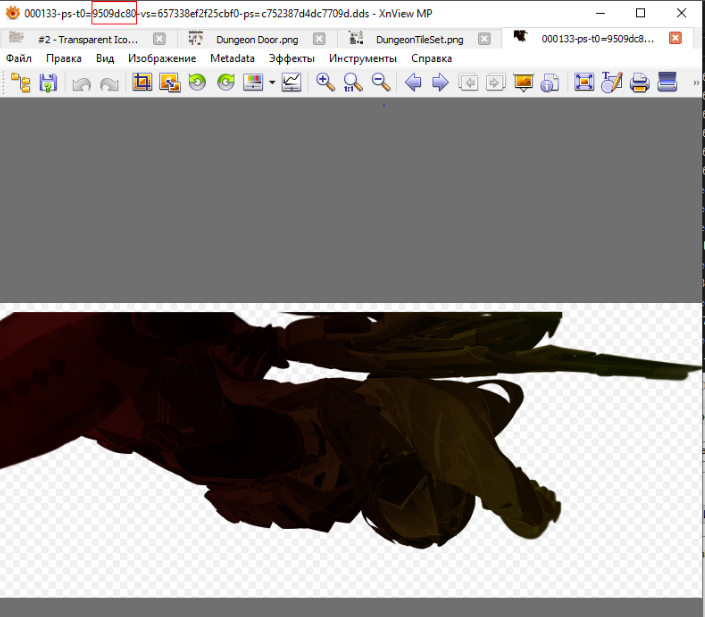The height and width of the screenshot is (617, 705).
Task: Open the Изображение menu
Action: (162, 58)
